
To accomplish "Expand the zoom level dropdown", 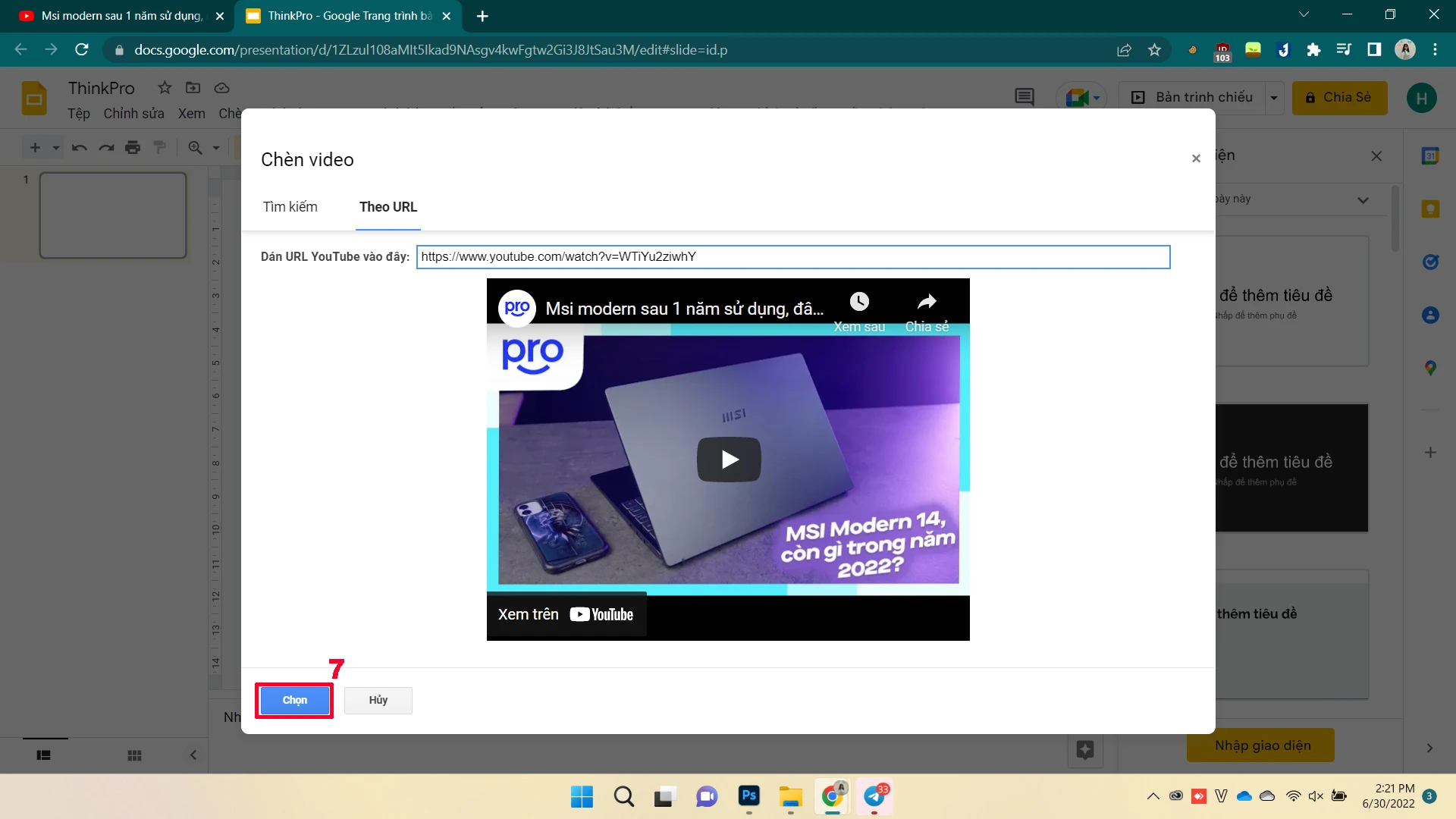I will (216, 148).
